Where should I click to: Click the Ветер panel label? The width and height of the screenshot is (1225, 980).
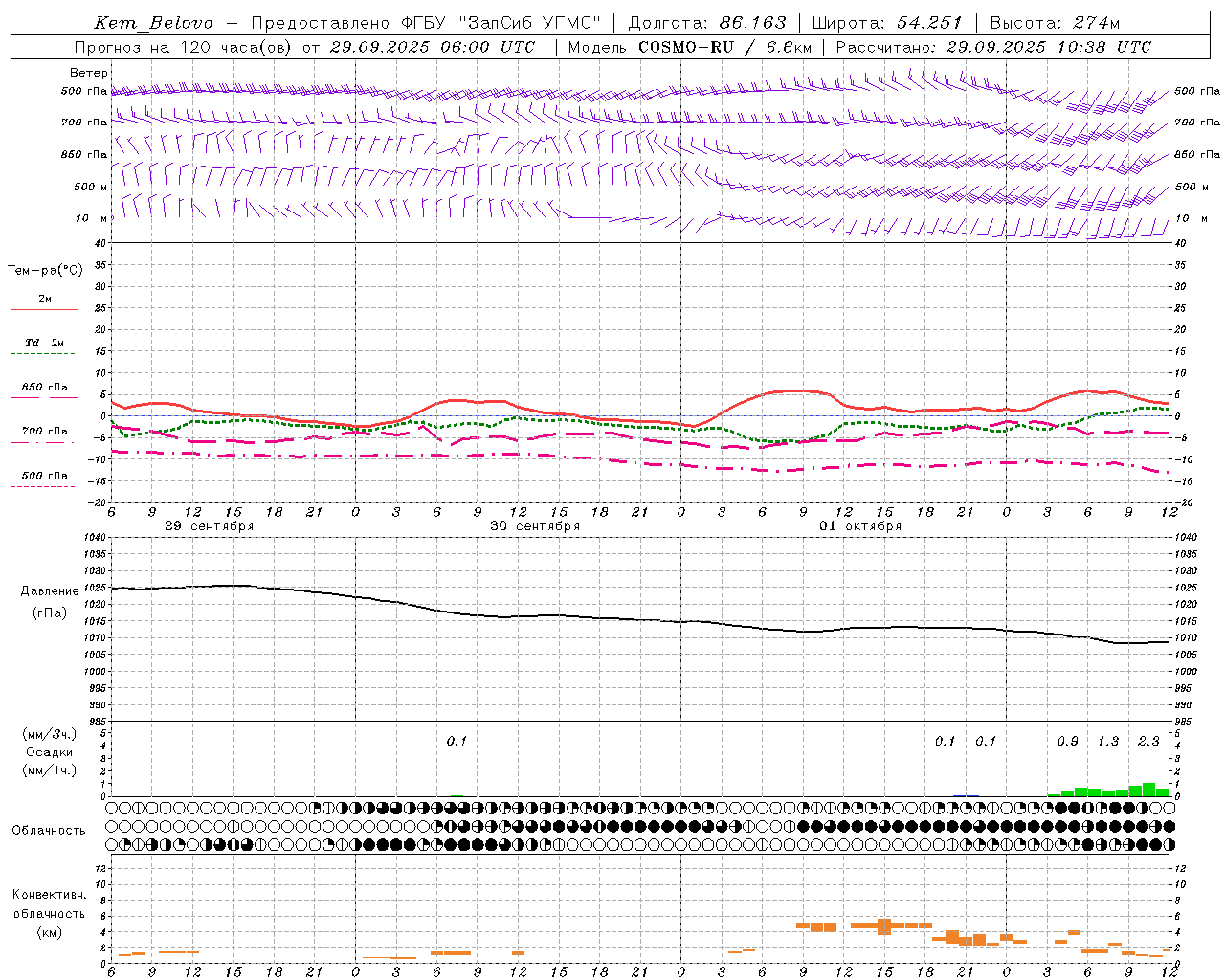pyautogui.click(x=89, y=73)
